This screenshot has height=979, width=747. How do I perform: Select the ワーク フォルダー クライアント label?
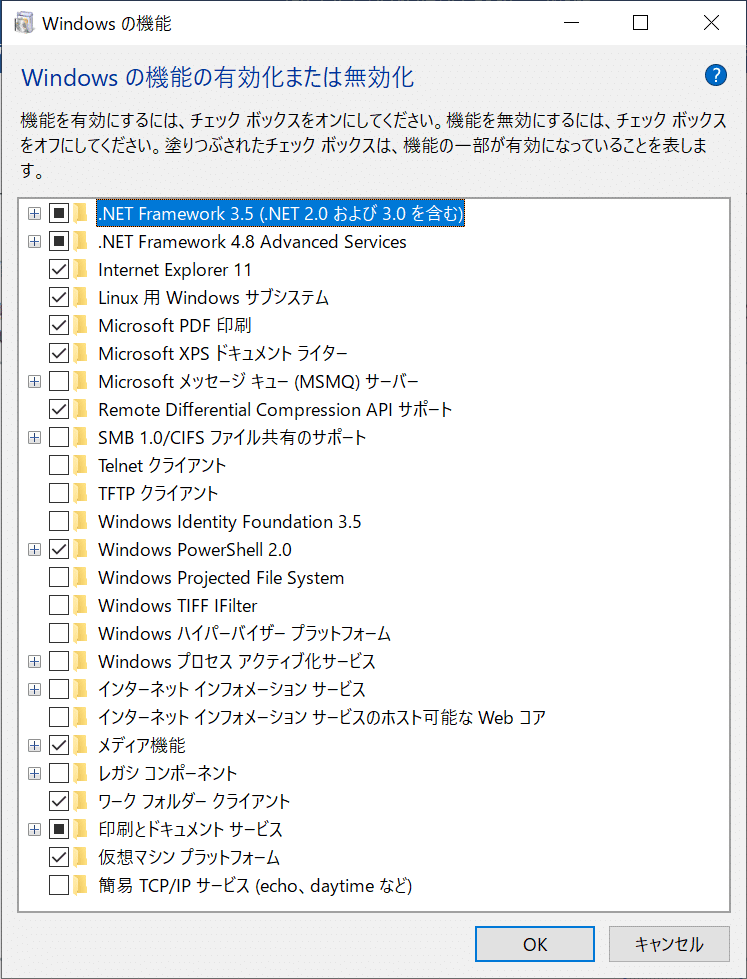194,801
